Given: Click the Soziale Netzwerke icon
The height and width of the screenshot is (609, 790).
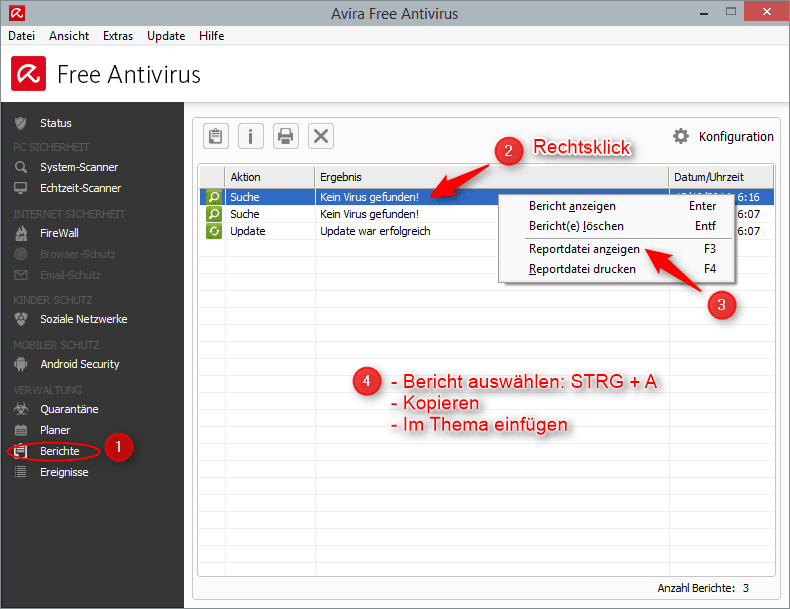Looking at the screenshot, I should 21,319.
